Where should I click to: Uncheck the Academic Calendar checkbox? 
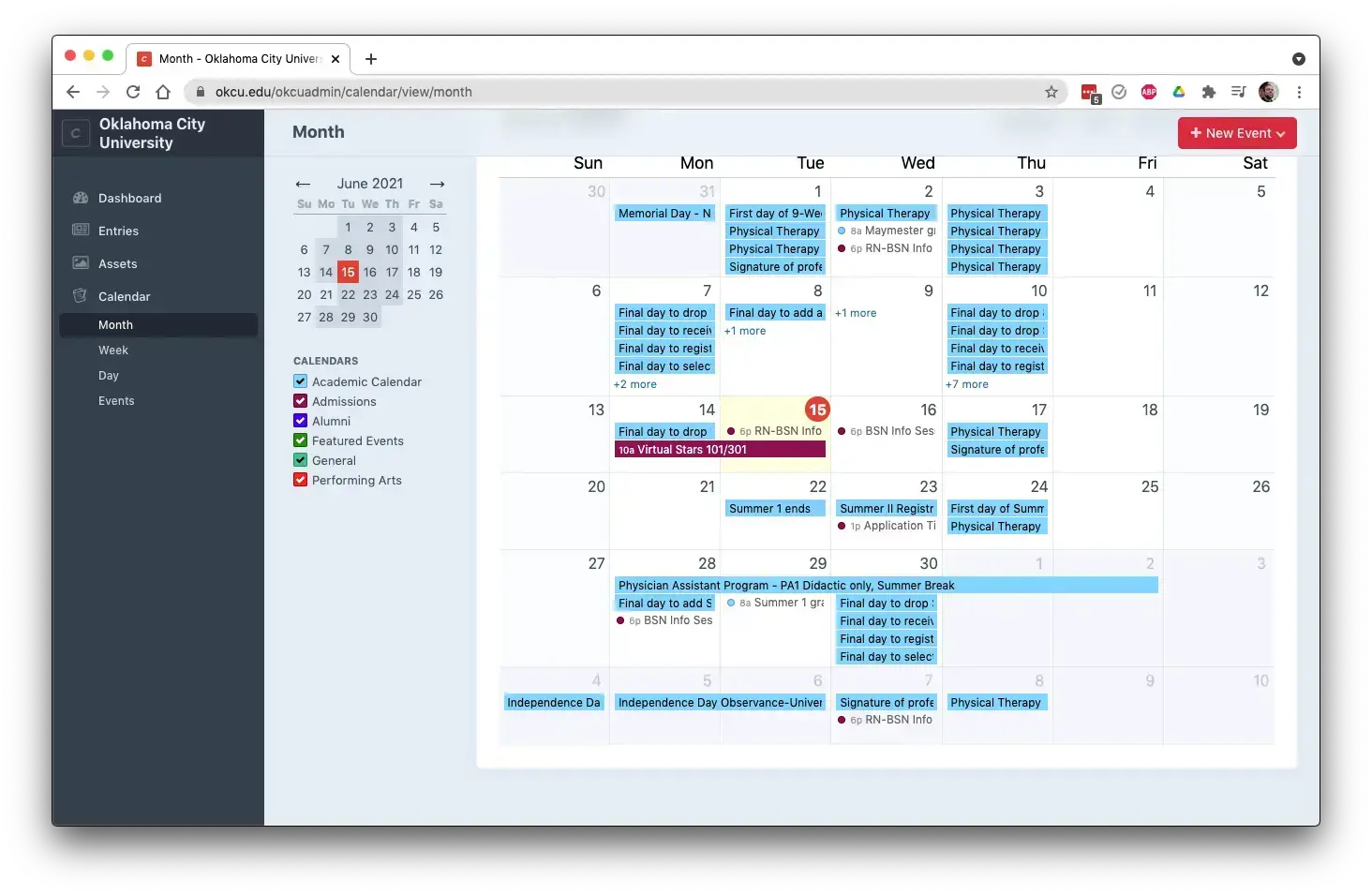pos(301,381)
